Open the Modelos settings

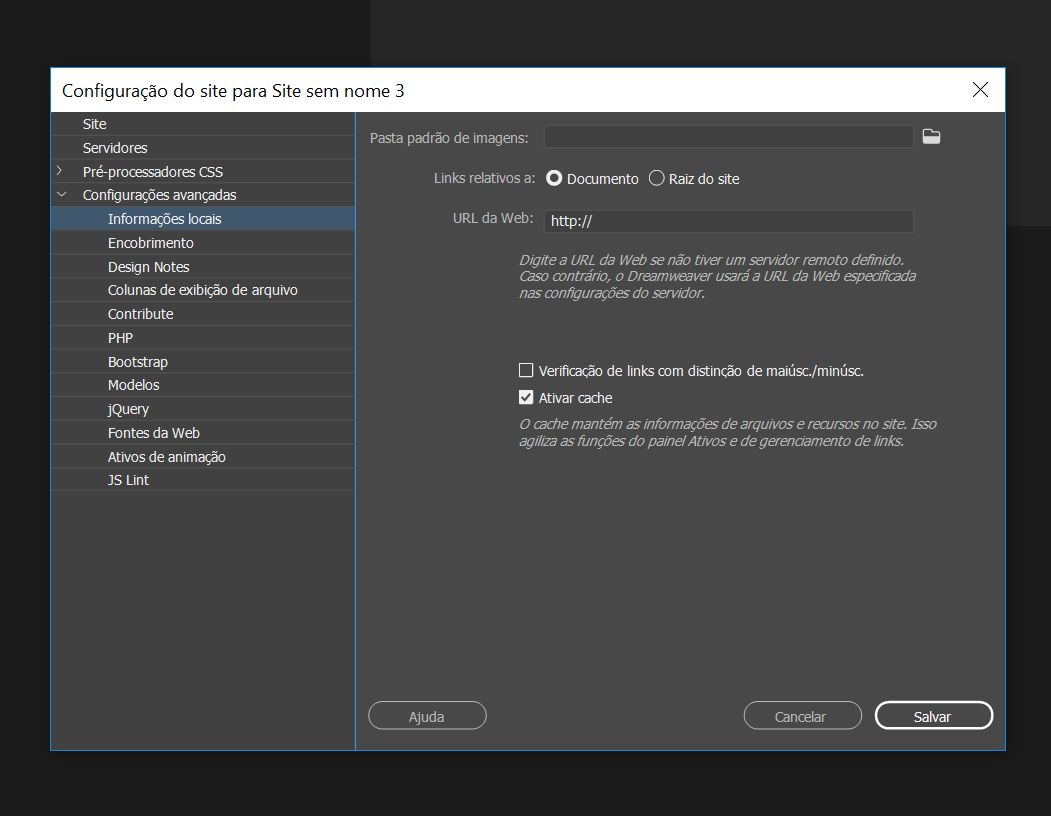coord(202,385)
